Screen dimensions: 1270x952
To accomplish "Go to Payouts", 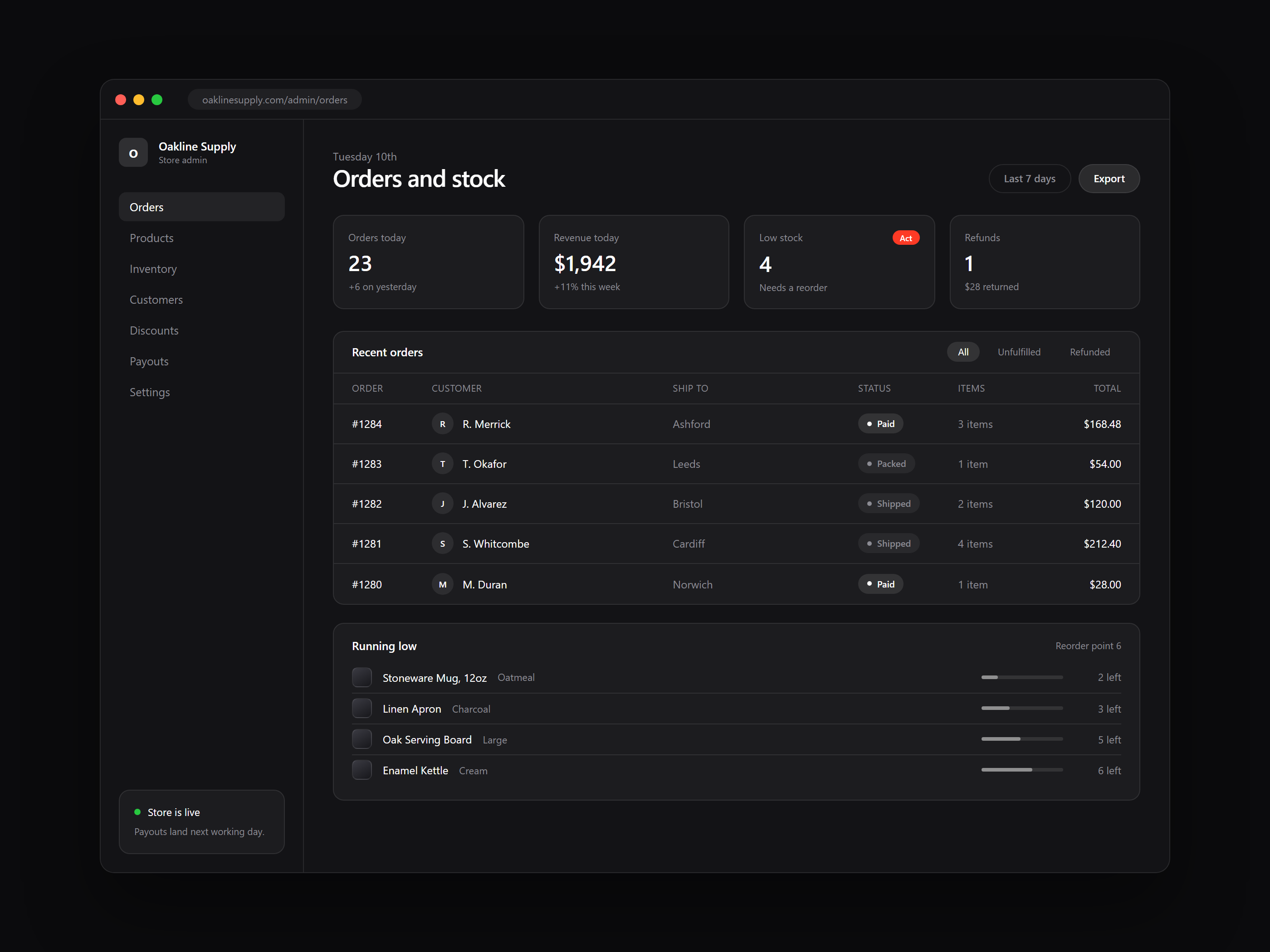I will point(201,361).
